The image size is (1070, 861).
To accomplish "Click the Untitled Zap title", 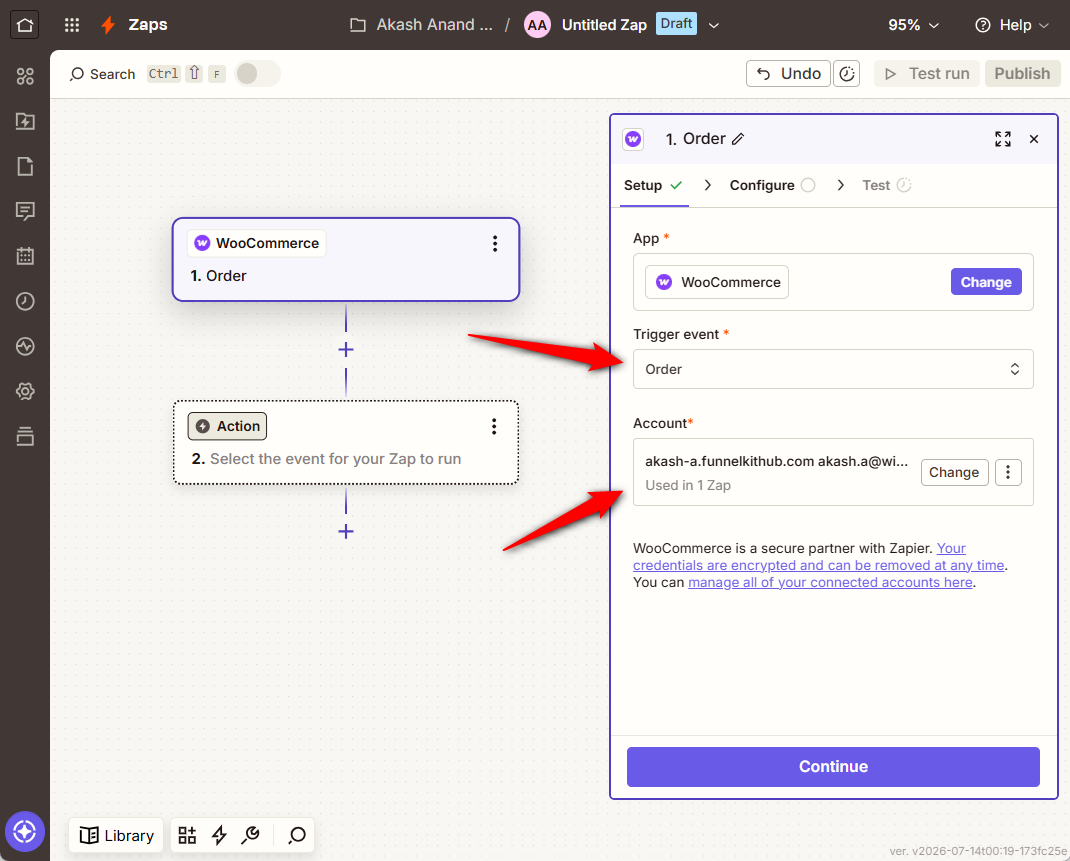I will pyautogui.click(x=604, y=25).
